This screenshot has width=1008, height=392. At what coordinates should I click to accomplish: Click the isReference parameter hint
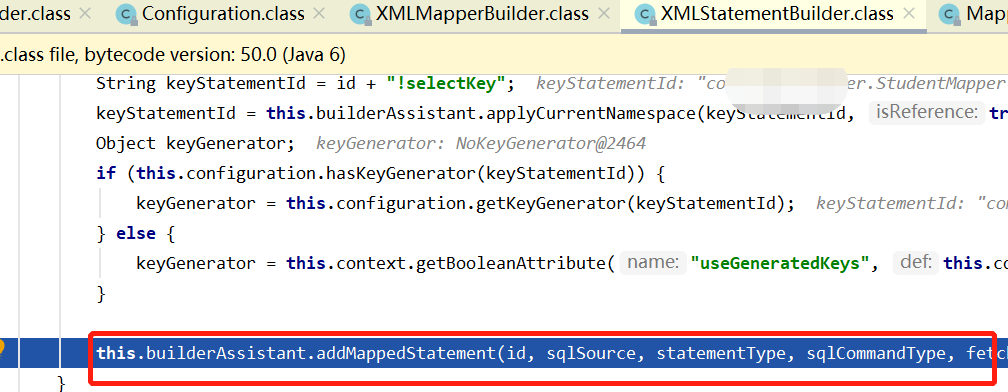926,113
